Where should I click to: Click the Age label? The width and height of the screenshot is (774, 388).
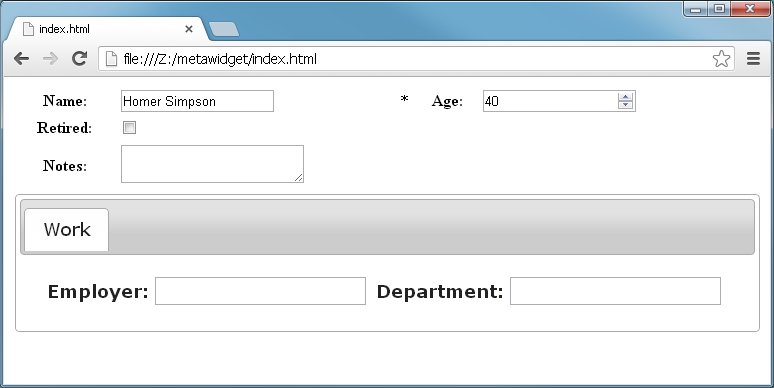[x=447, y=101]
